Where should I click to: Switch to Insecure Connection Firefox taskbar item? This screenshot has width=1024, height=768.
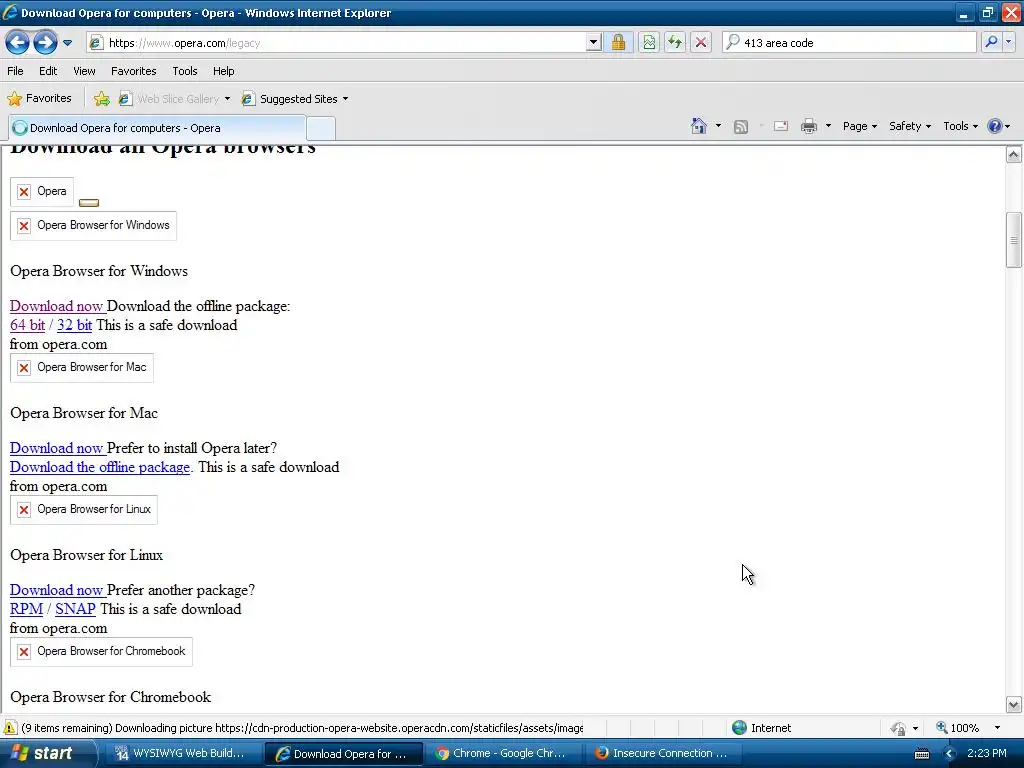(663, 754)
